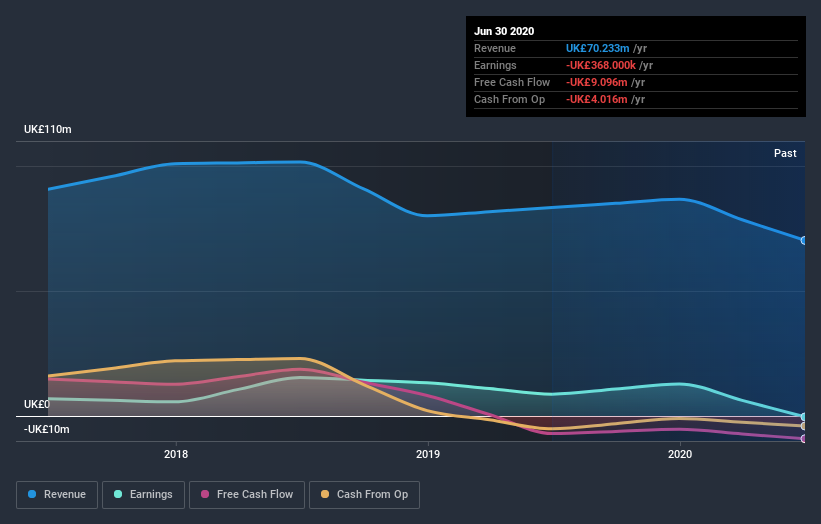Toggle the Earnings legend button

[x=143, y=495]
